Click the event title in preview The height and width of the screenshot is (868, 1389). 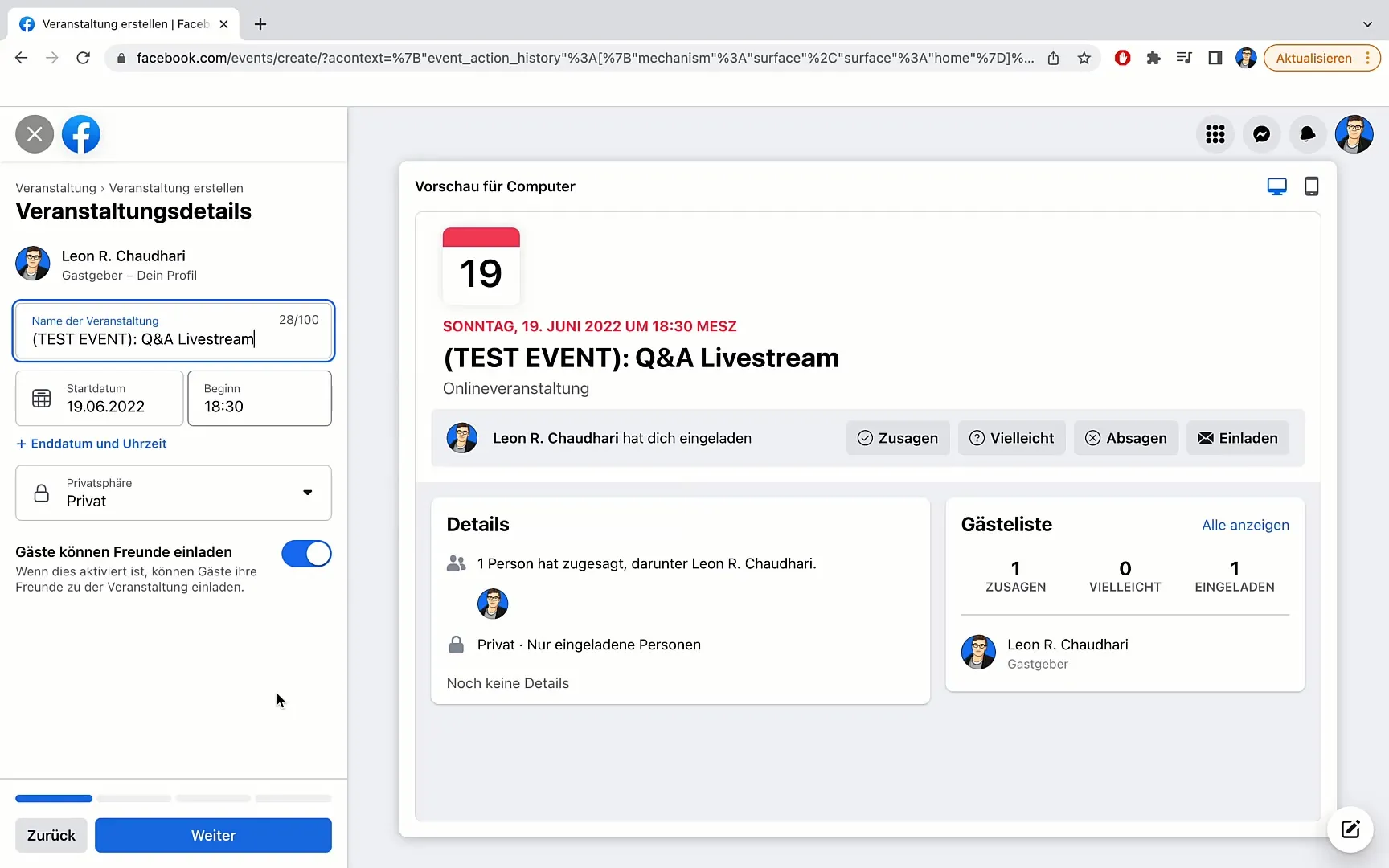pyautogui.click(x=641, y=358)
